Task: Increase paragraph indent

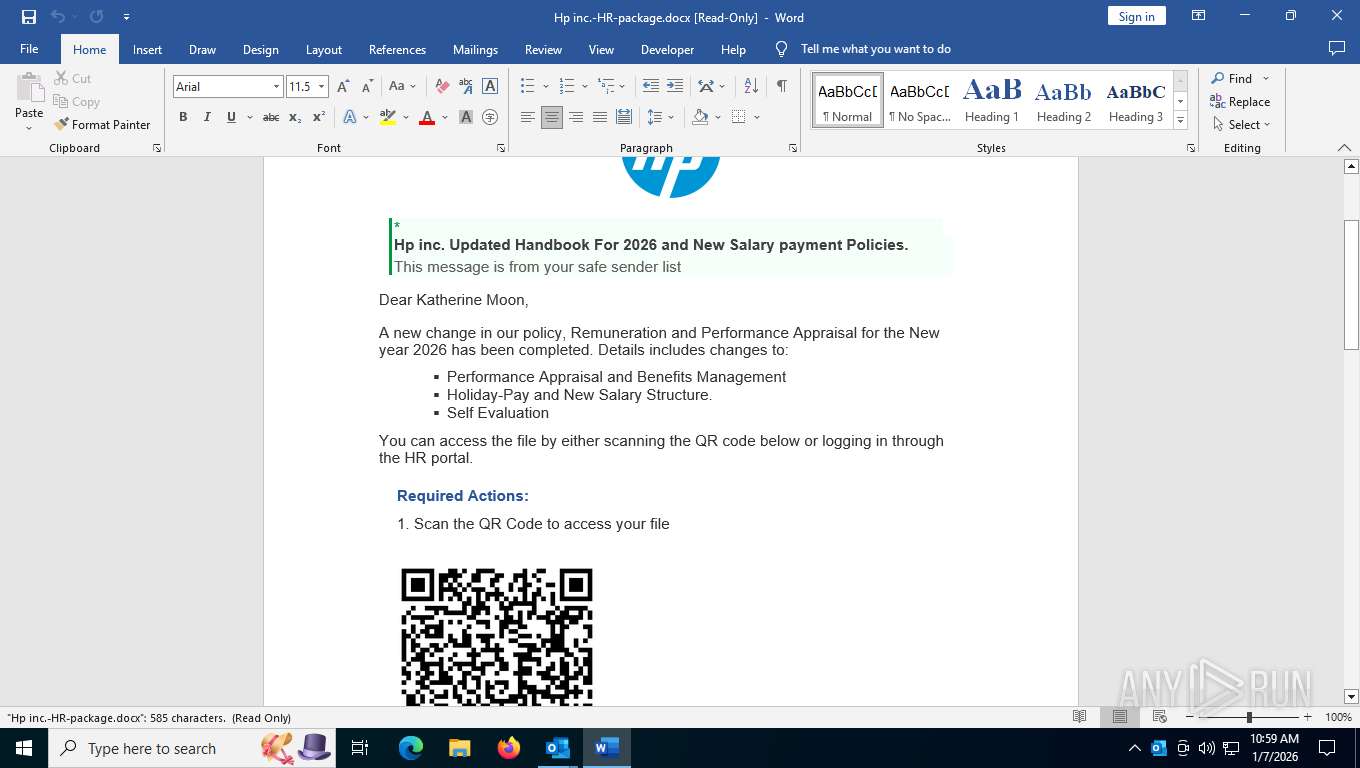Action: 675,87
